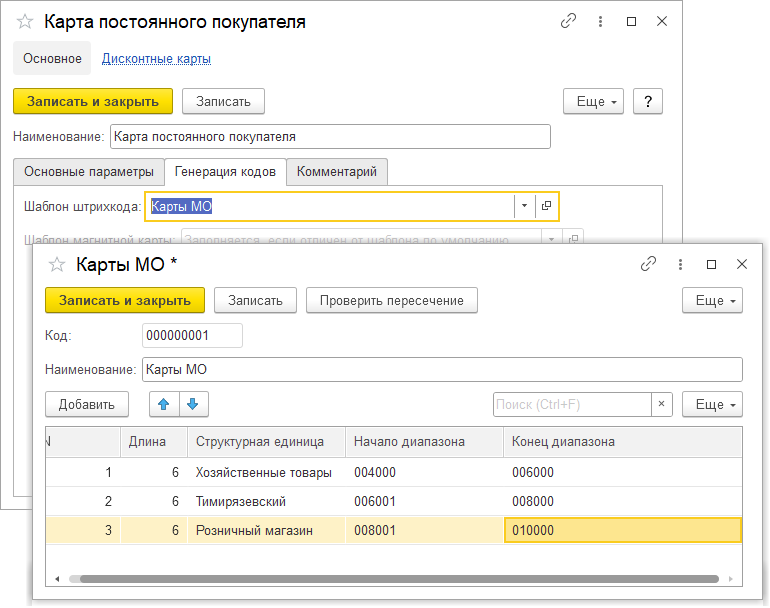Screen dimensions: 770x608
Task: Click end range cell 006000
Action: point(623,472)
